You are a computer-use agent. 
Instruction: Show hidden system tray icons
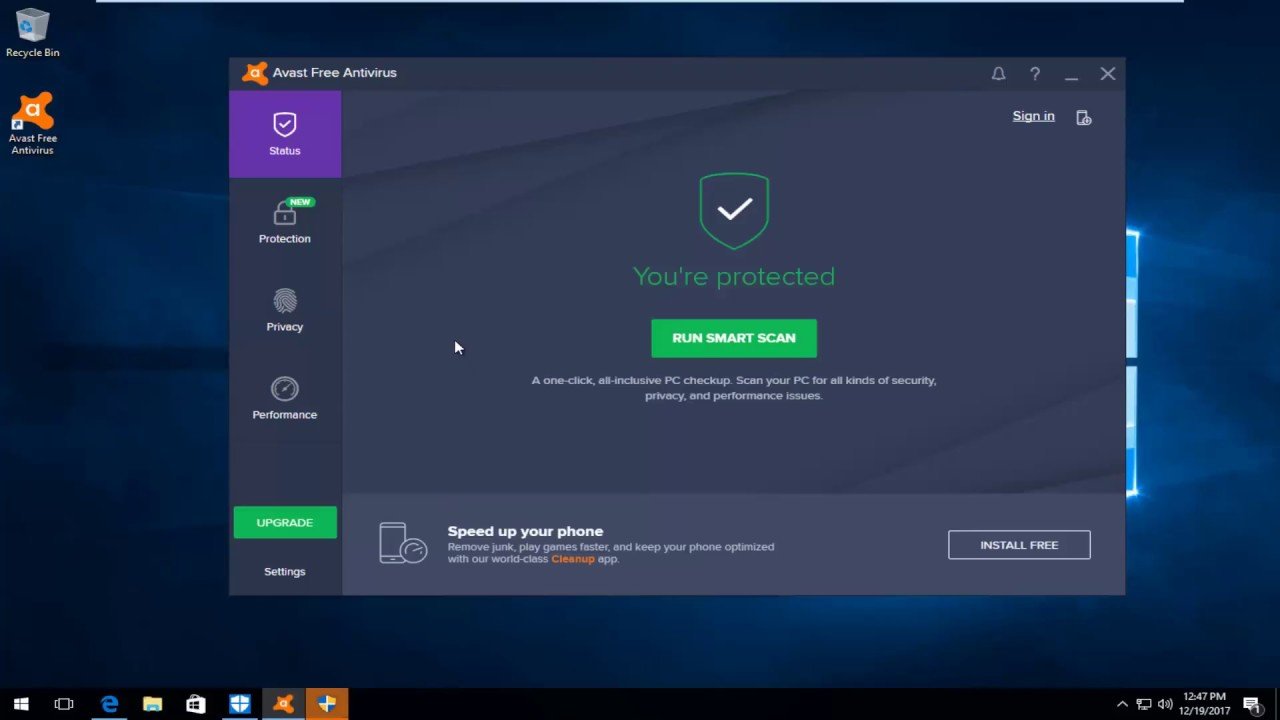(1122, 704)
